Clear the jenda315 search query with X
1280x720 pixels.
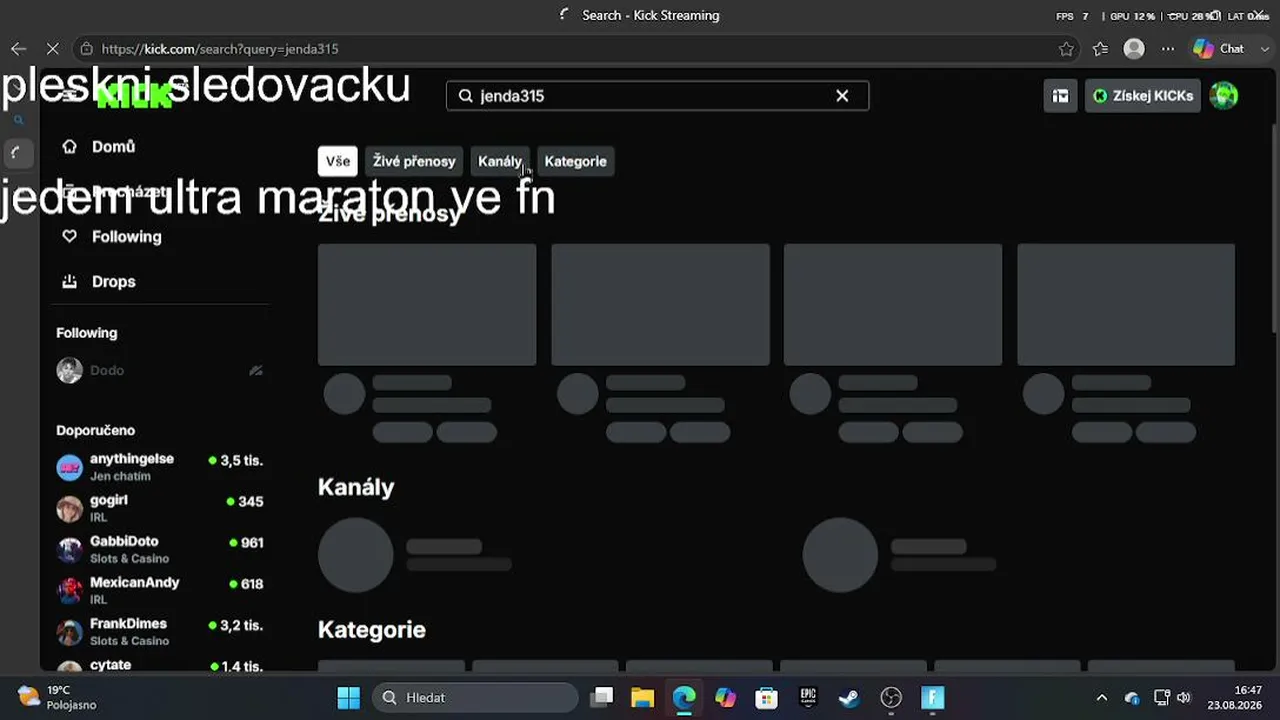pyautogui.click(x=842, y=96)
